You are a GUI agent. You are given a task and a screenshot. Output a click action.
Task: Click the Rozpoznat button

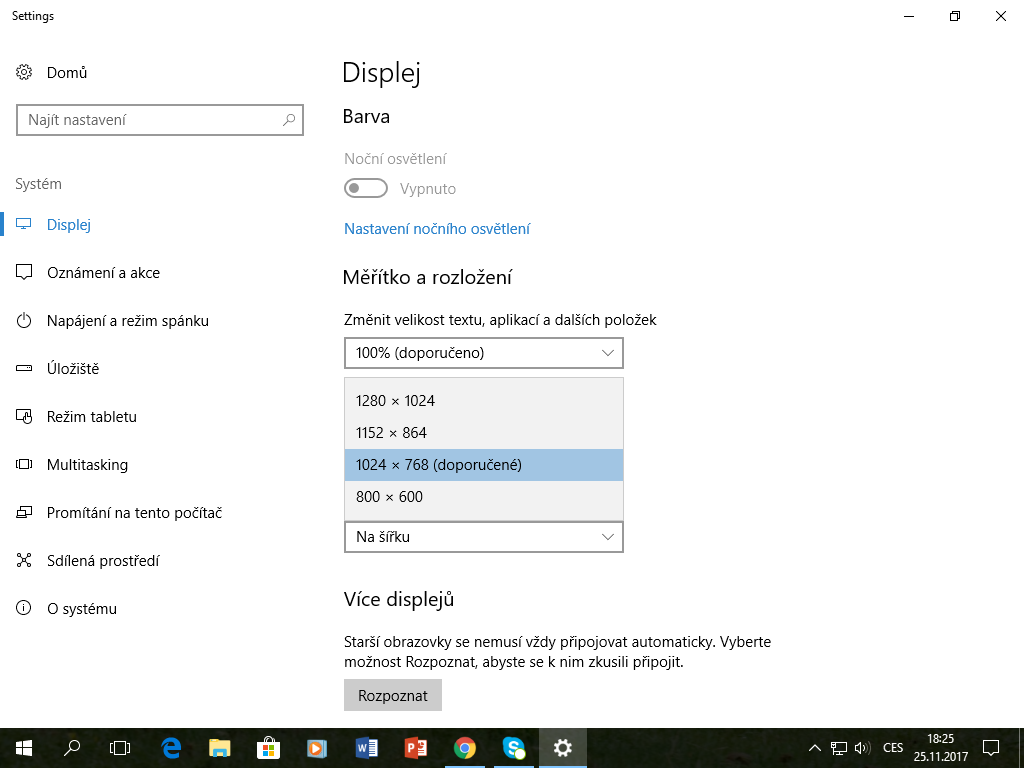click(x=393, y=695)
